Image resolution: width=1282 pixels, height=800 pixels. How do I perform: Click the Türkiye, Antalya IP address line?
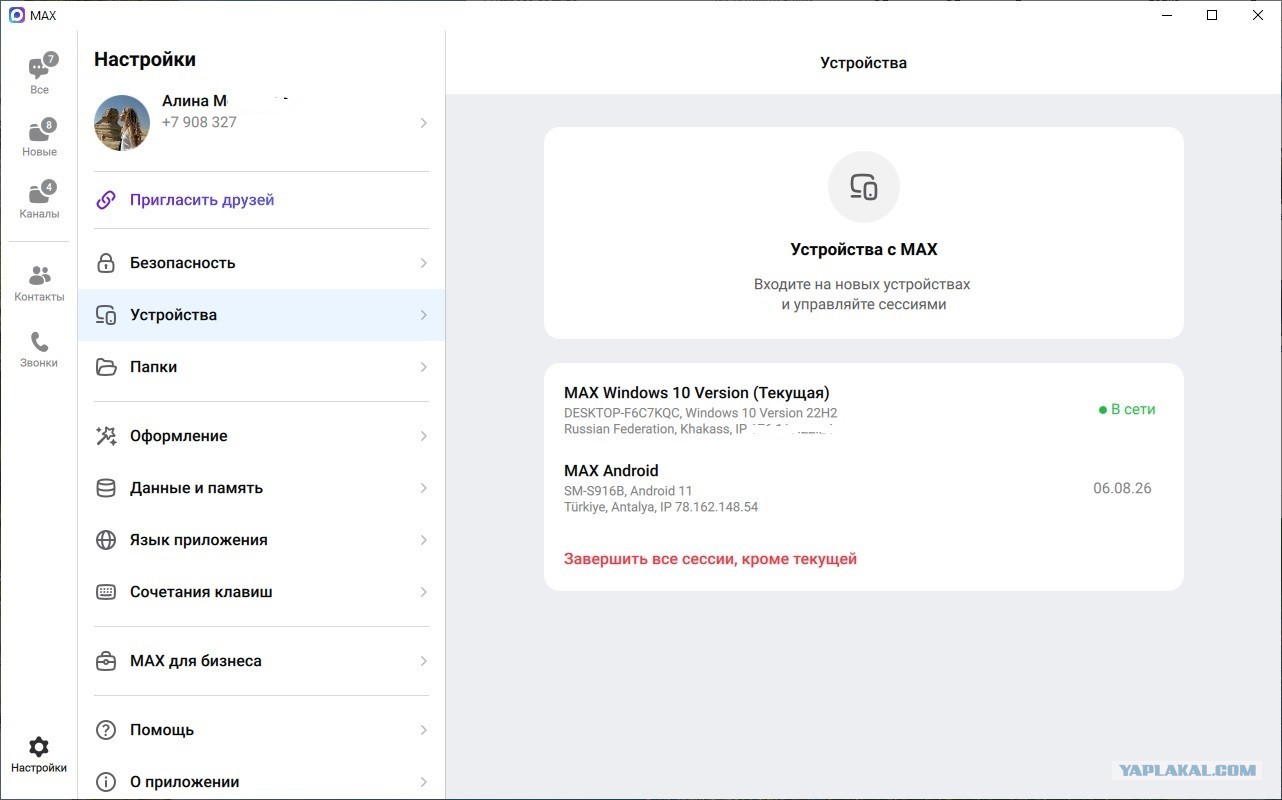[x=661, y=507]
